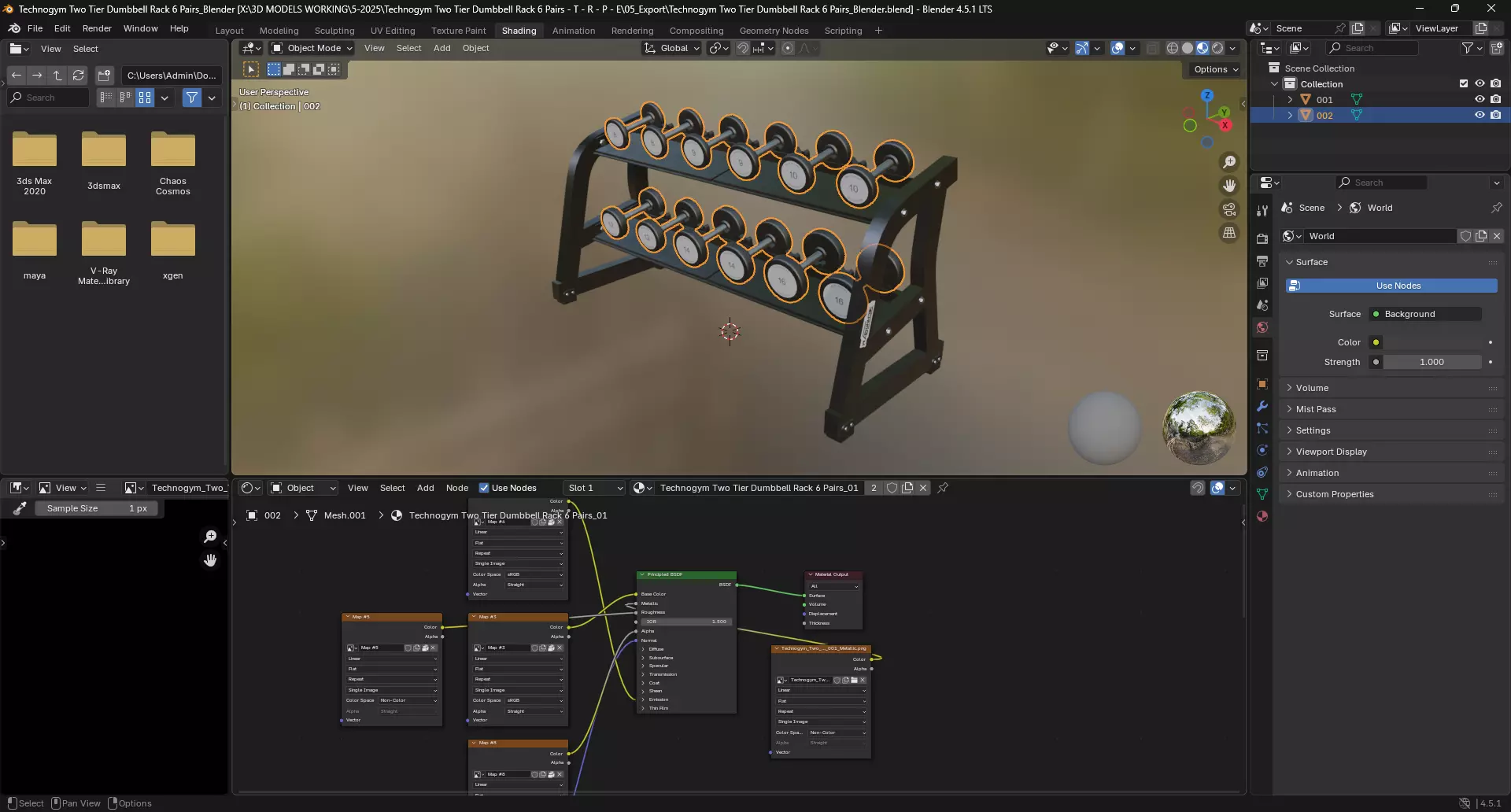Pin the node editor material tree
1511x812 pixels.
(x=943, y=488)
